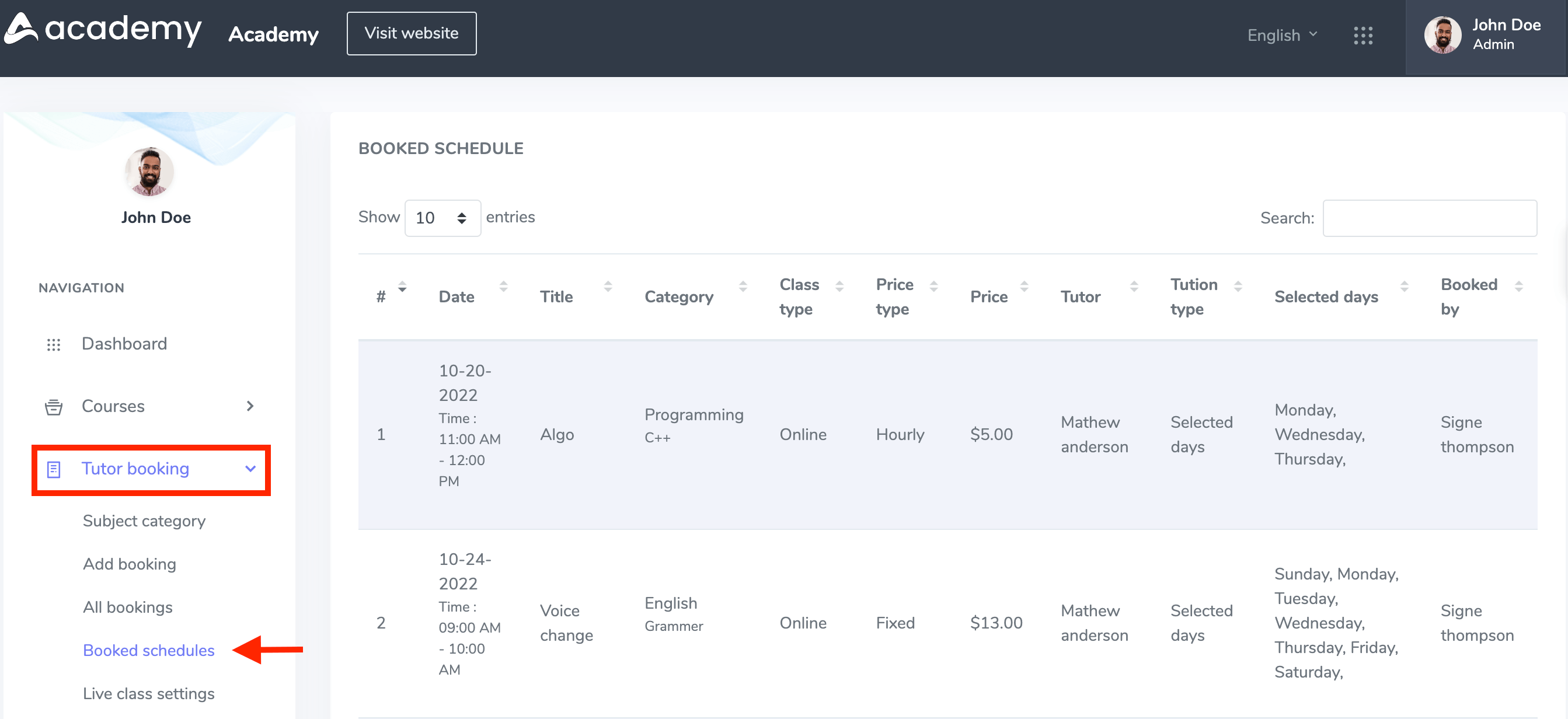Click the Visit website button
The height and width of the screenshot is (719, 1568).
coord(411,33)
